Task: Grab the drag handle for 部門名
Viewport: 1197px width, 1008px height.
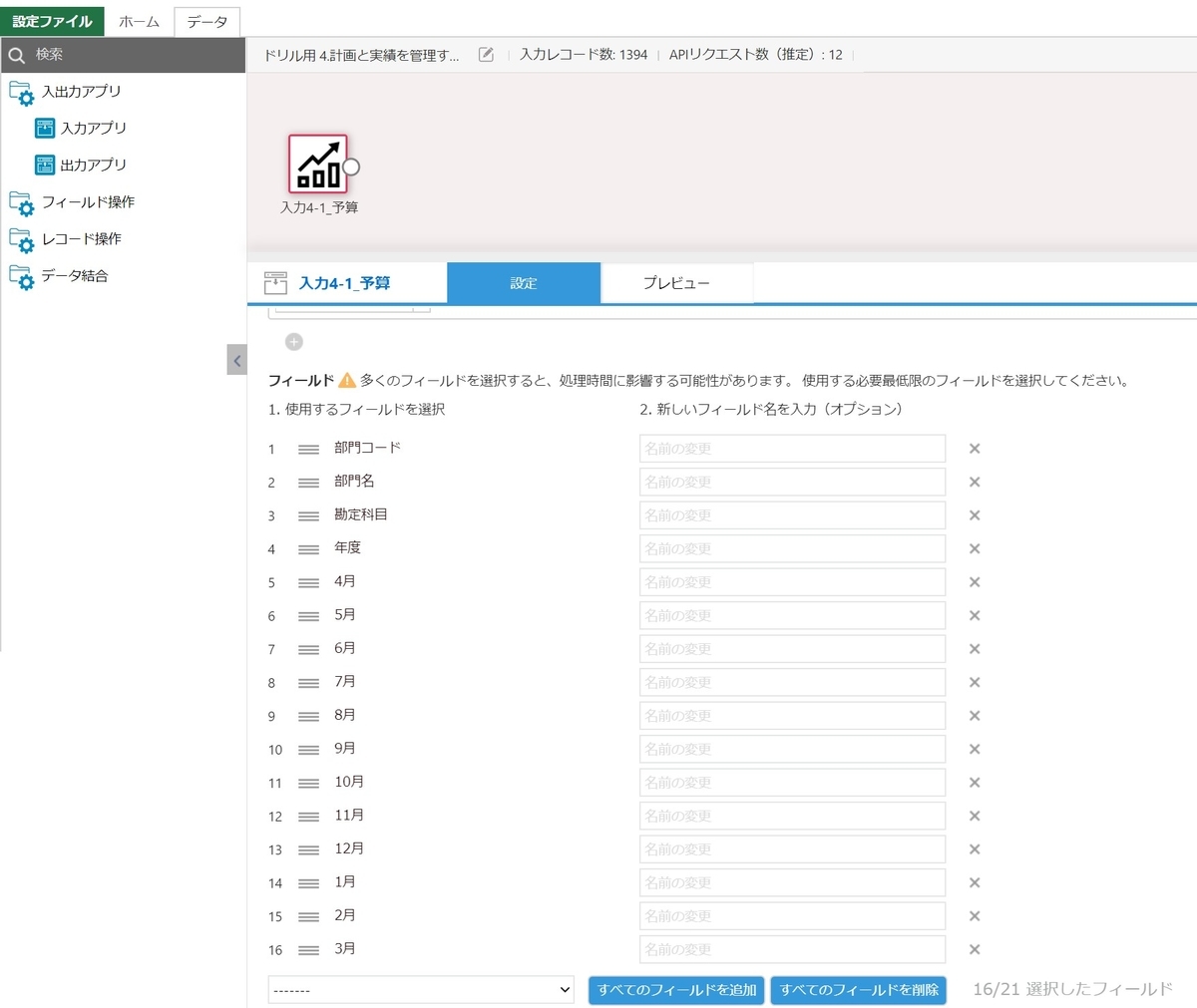Action: (308, 483)
